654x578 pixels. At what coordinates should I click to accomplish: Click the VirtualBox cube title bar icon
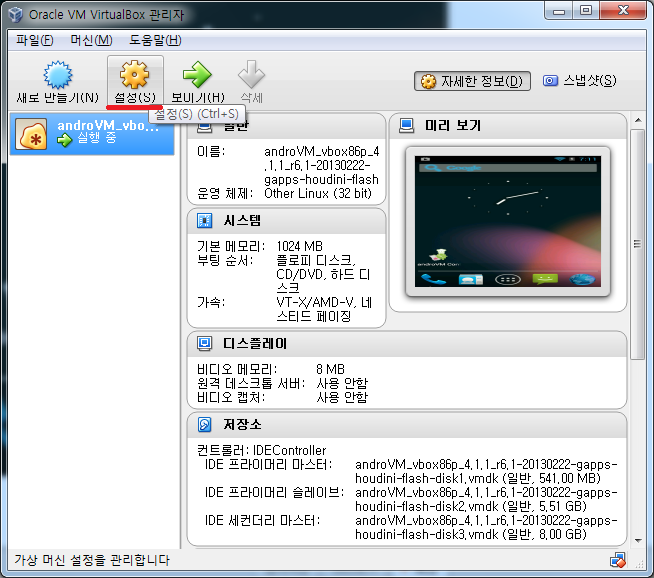click(x=15, y=14)
